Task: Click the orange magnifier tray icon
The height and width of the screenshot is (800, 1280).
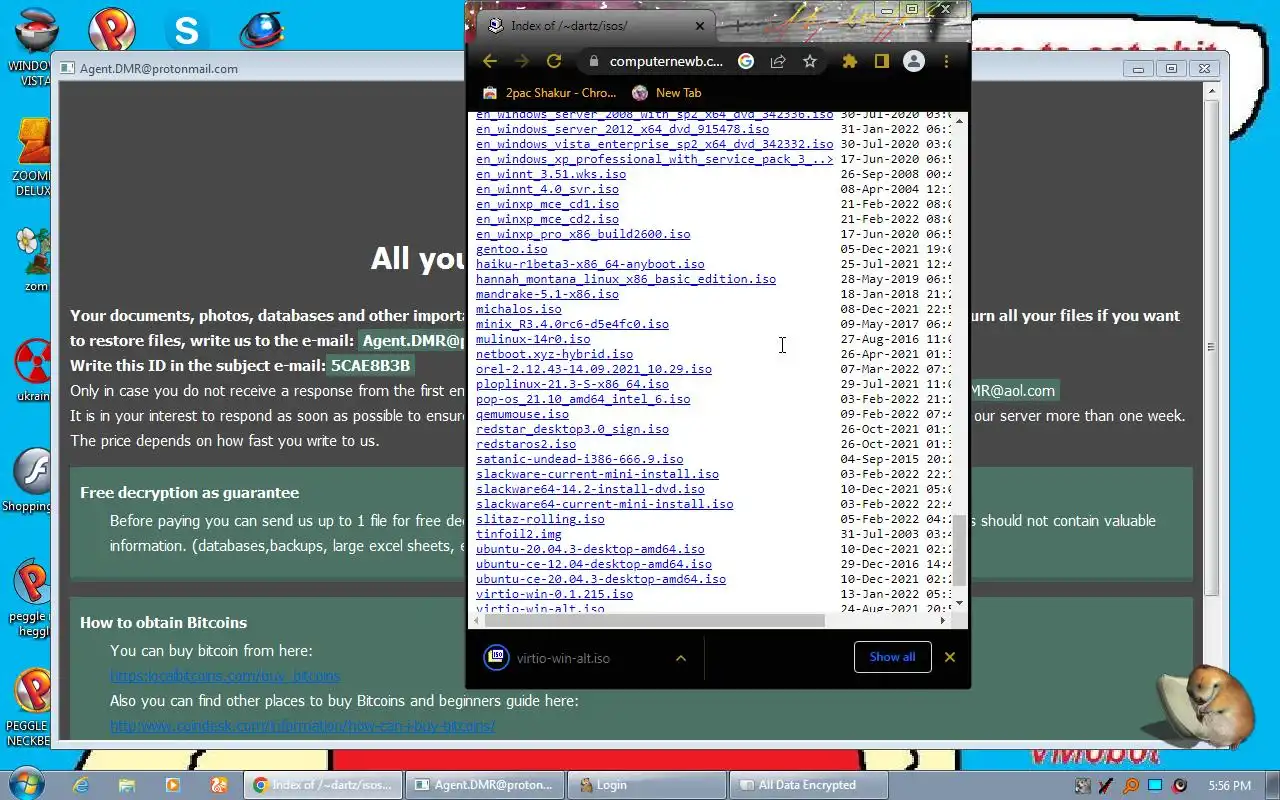Action: [x=1131, y=785]
